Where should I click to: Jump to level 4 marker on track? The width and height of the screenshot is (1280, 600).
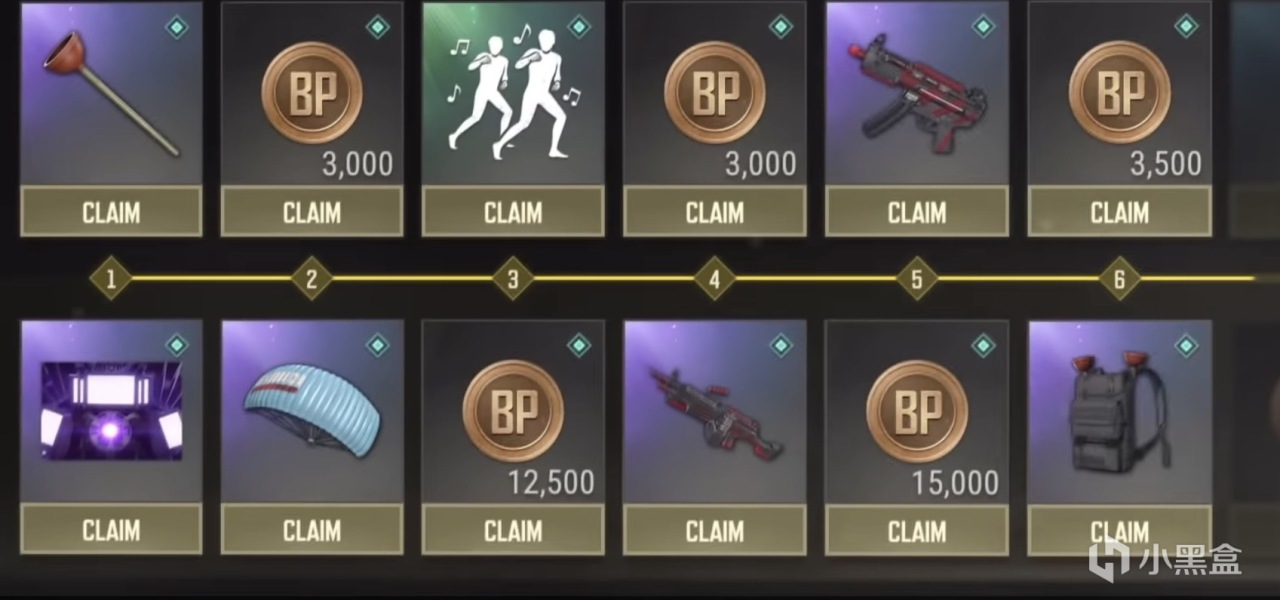(714, 279)
